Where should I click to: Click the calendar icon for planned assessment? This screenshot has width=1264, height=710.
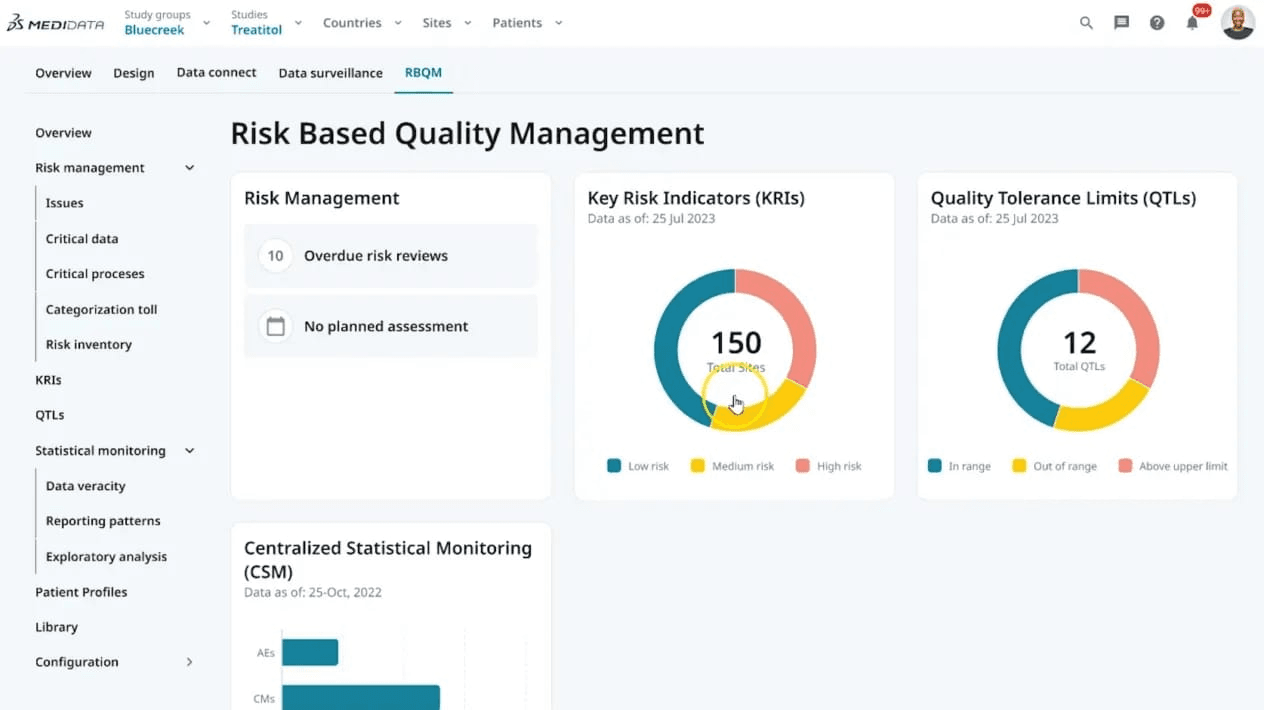coord(275,326)
